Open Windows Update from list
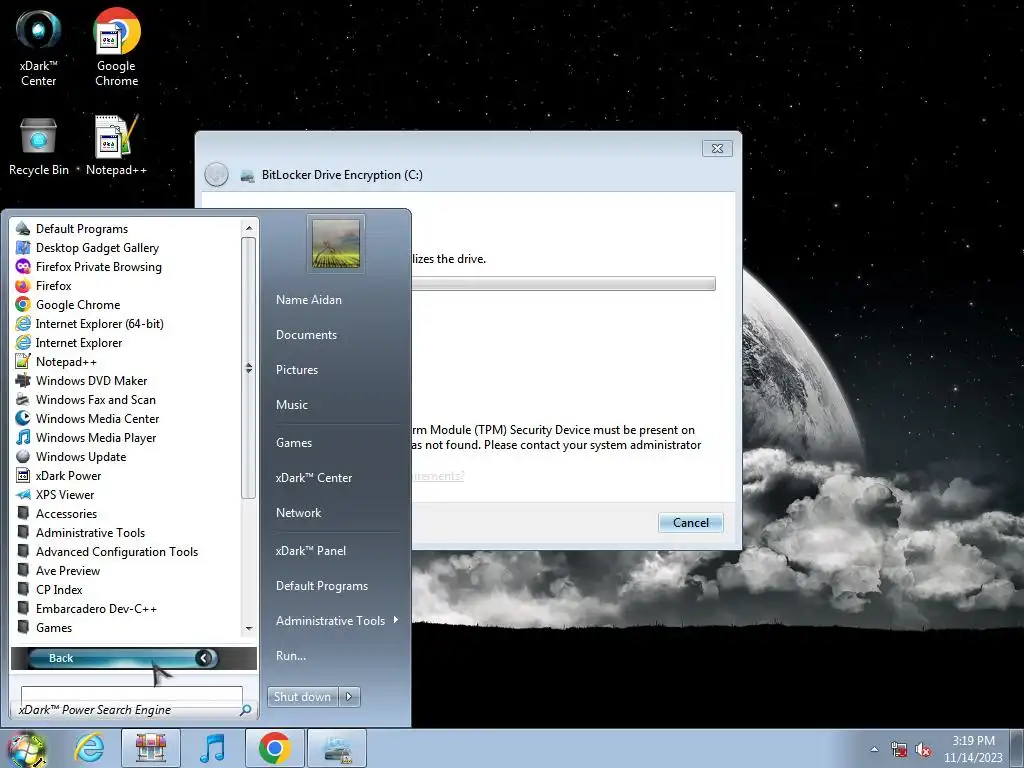Viewport: 1024px width, 768px height. click(71, 456)
